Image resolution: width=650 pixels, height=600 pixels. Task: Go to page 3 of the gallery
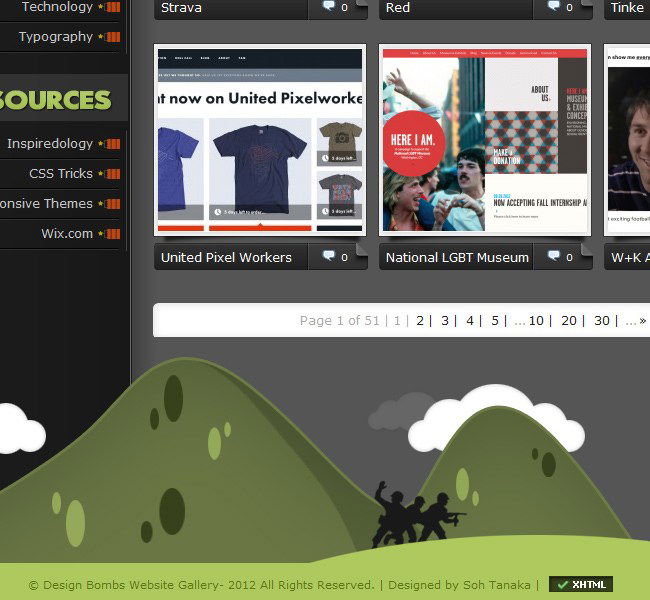pos(445,321)
